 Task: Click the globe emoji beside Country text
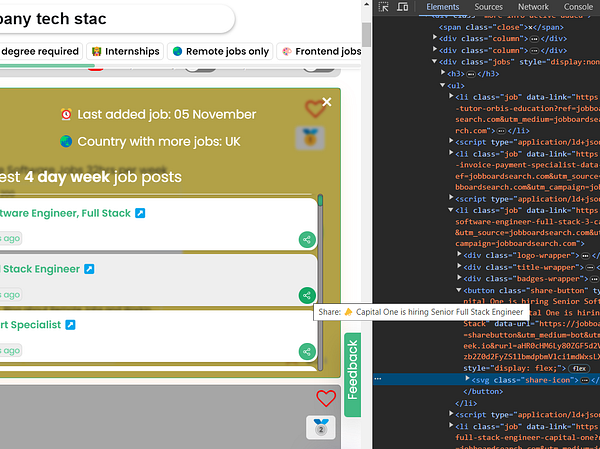point(66,142)
